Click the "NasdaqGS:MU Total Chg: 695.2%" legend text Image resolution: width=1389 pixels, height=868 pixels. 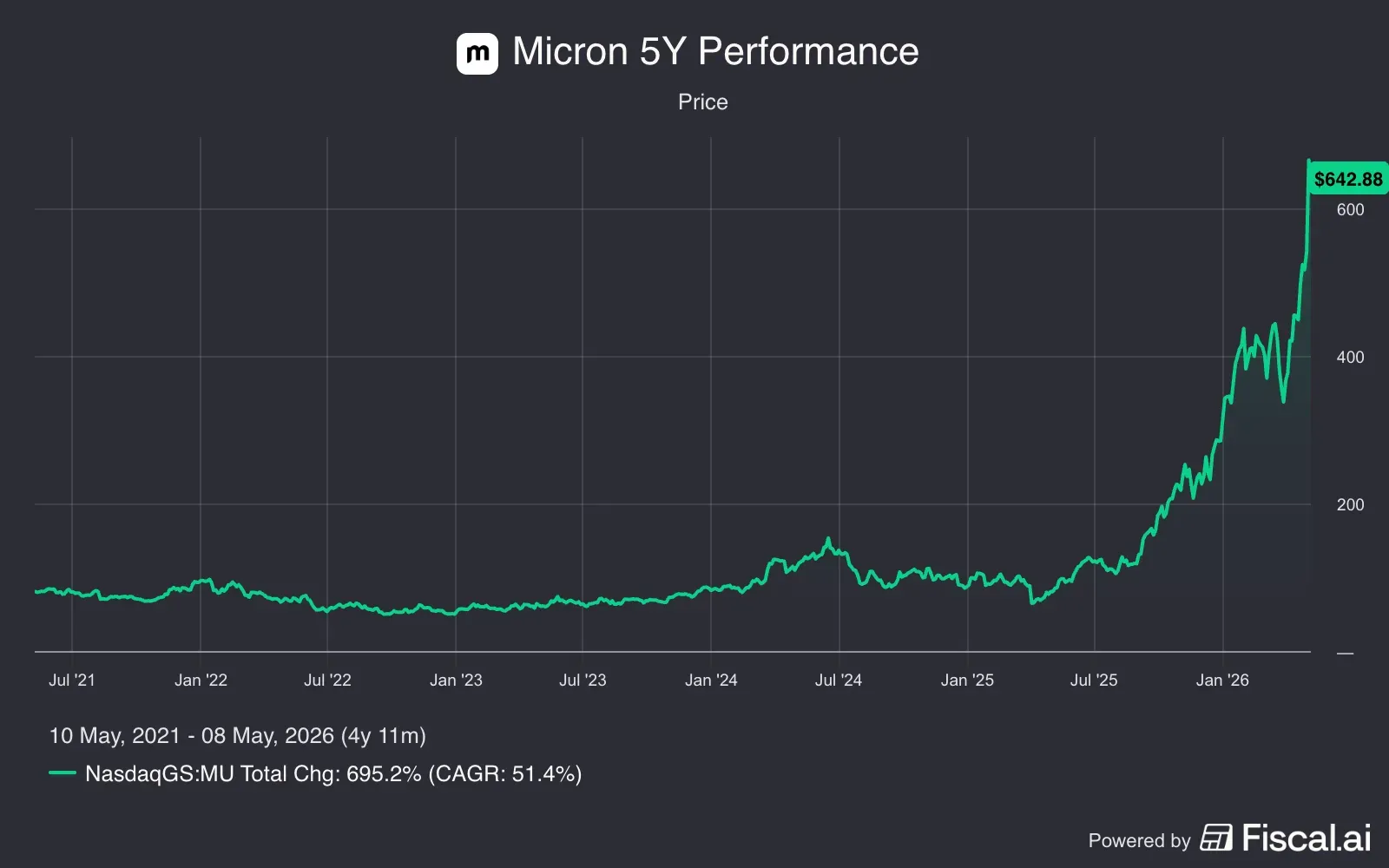(x=253, y=773)
